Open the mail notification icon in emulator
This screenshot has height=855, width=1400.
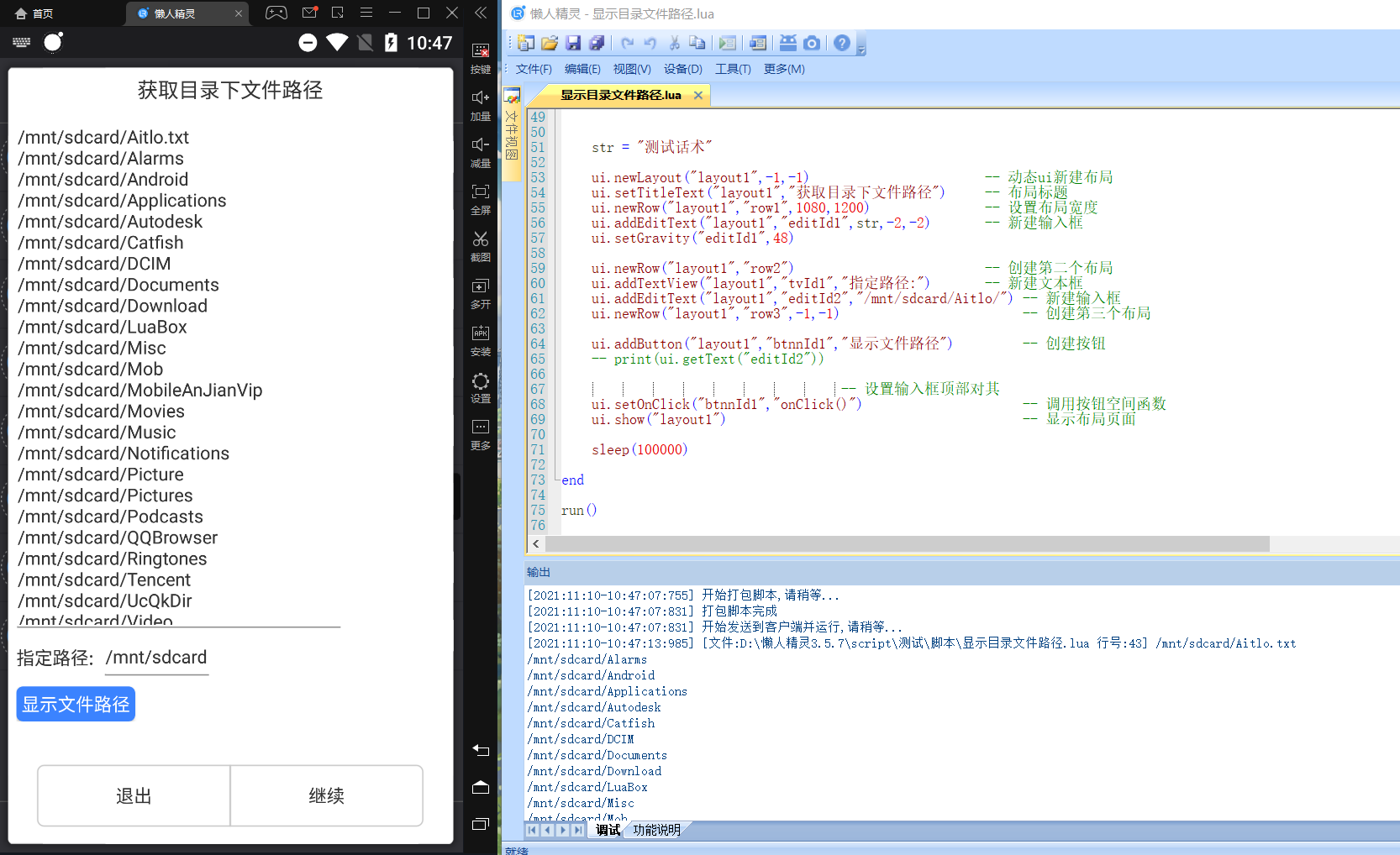coord(309,13)
